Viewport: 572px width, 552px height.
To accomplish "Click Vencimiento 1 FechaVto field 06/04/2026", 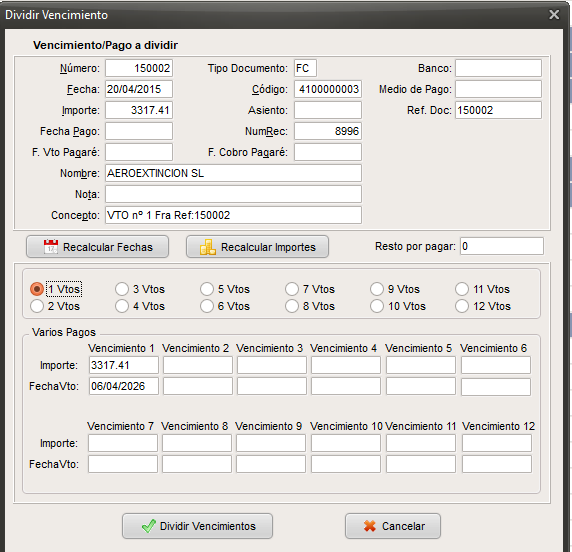I will [x=124, y=386].
